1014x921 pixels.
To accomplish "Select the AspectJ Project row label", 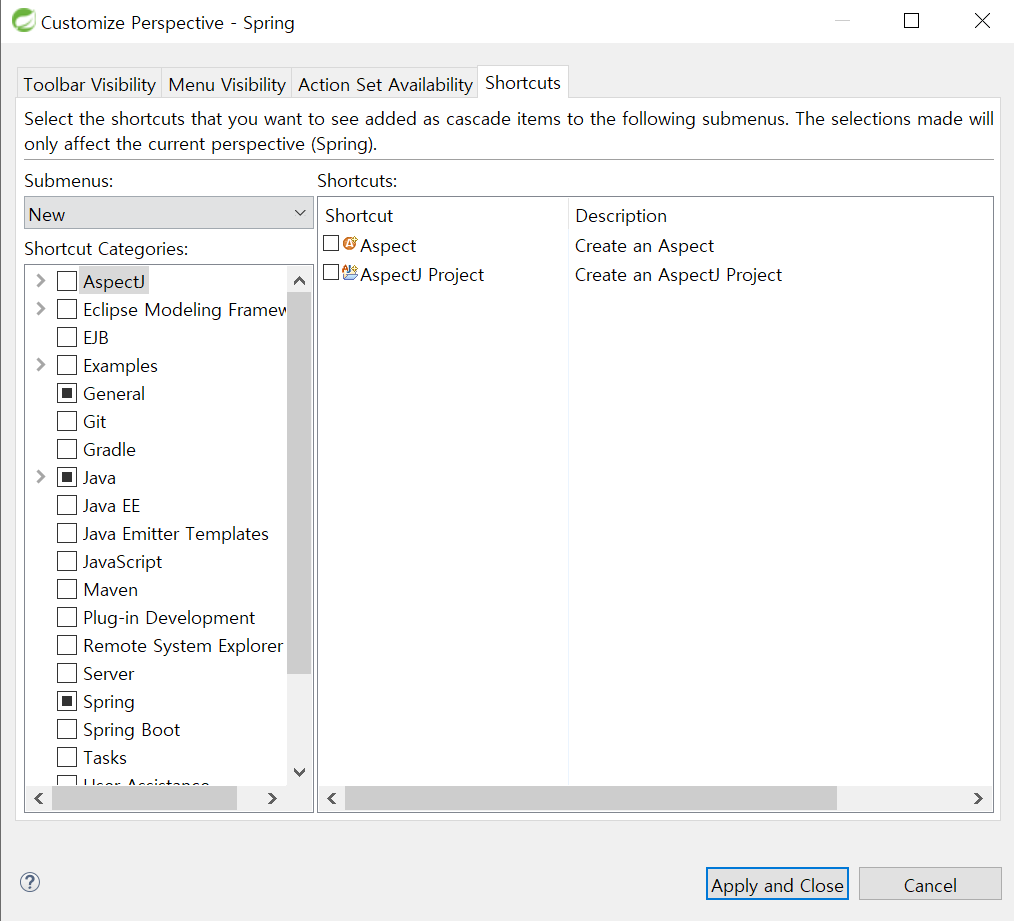I will 422,275.
